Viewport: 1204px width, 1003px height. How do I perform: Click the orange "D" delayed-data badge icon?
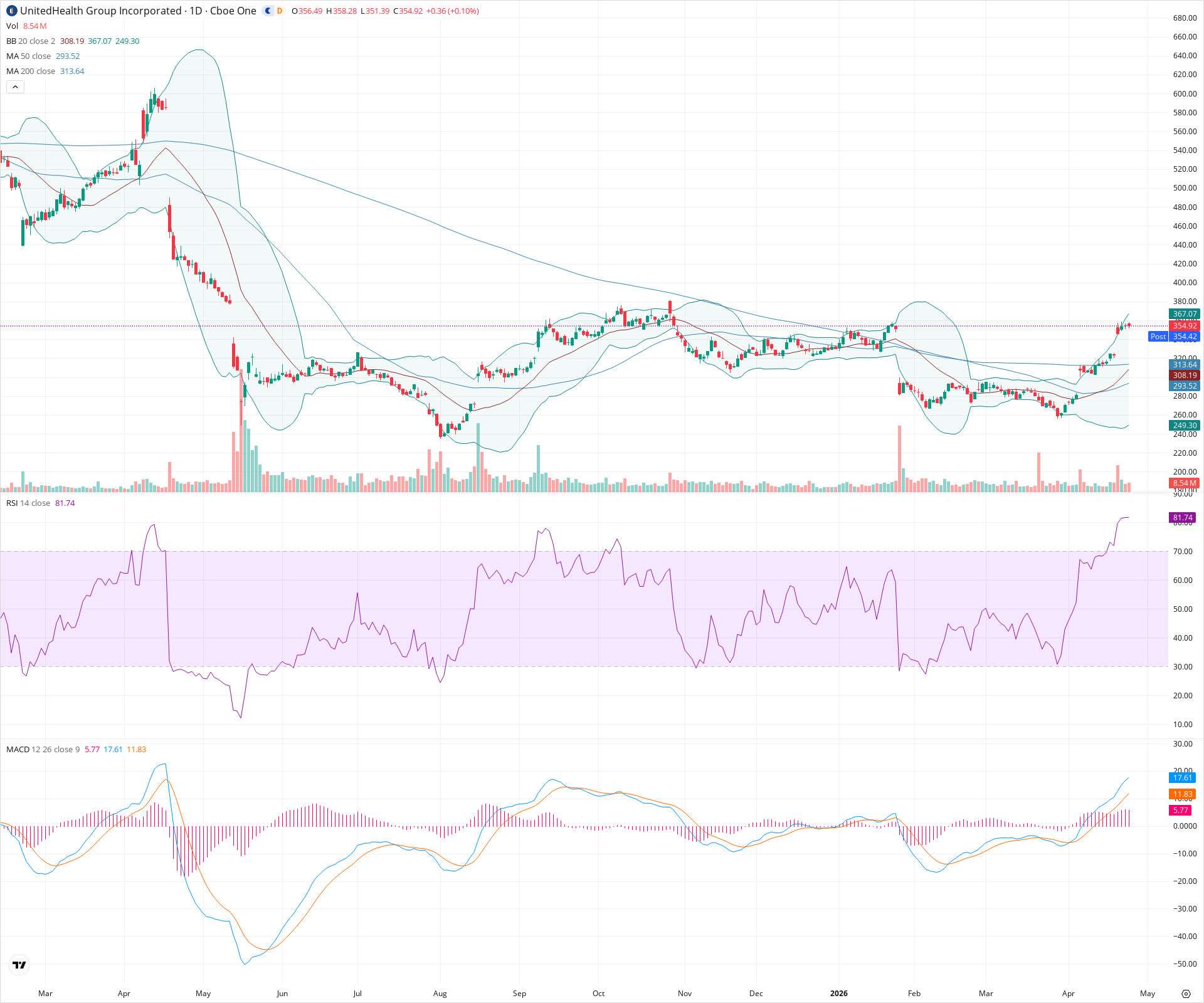tap(278, 11)
